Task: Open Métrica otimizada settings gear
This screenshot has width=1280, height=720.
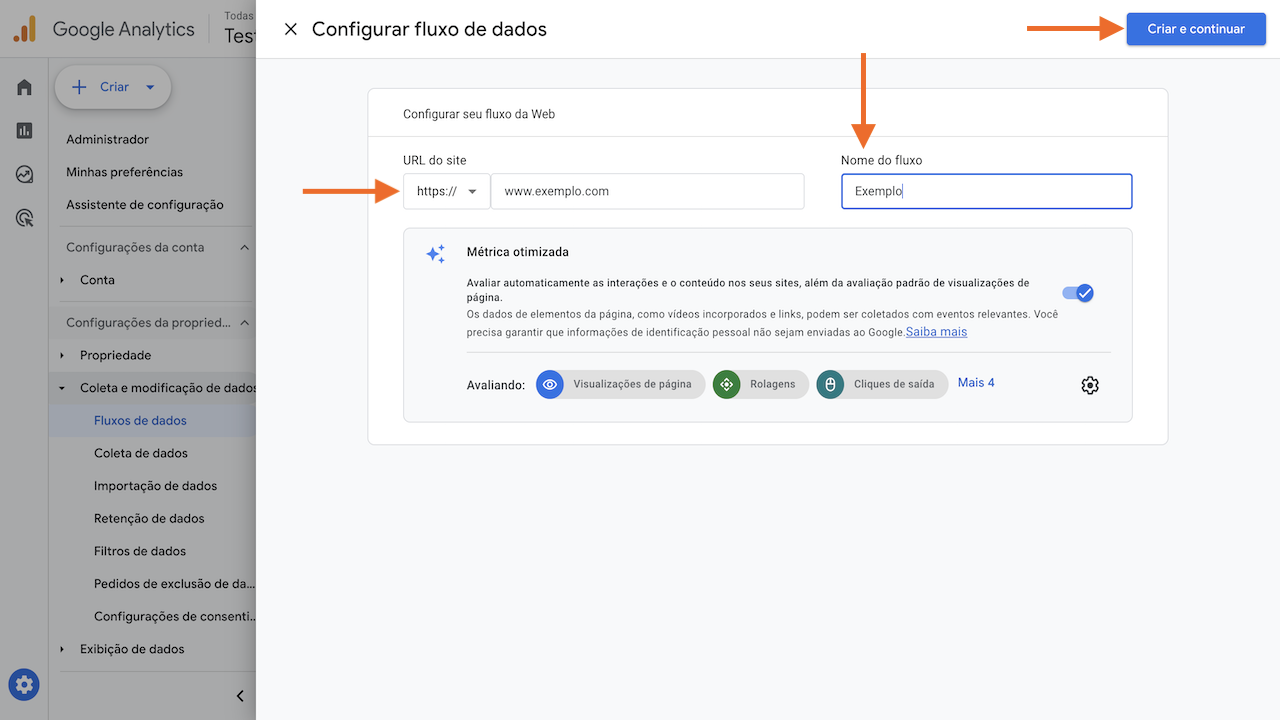Action: pos(1089,384)
